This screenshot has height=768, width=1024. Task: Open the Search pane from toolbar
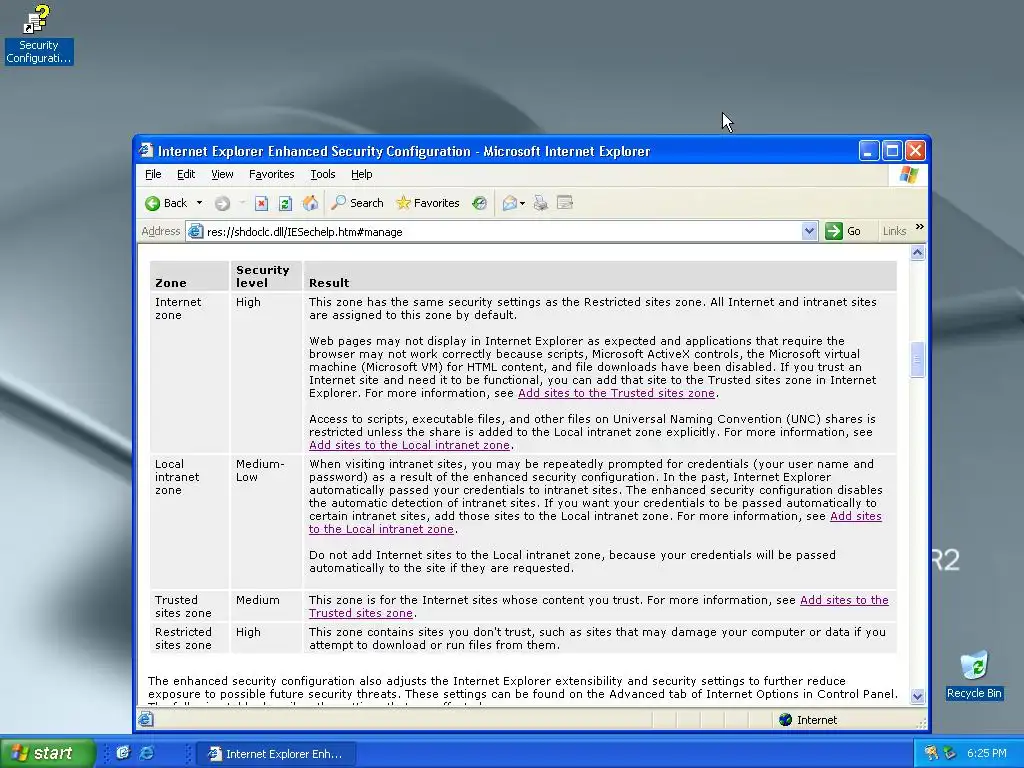coord(357,203)
